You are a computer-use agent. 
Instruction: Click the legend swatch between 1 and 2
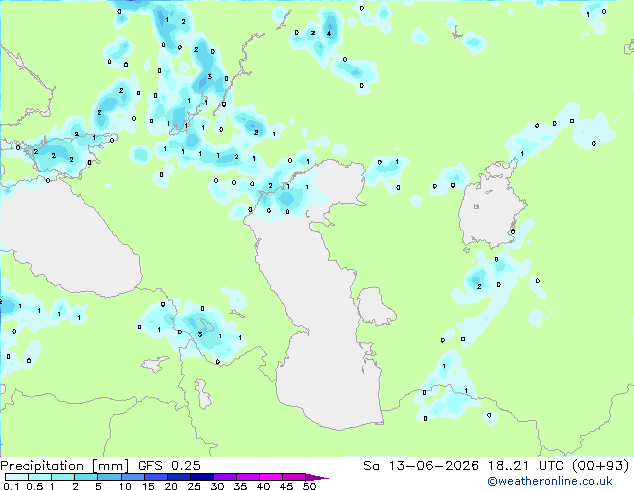pos(63,477)
